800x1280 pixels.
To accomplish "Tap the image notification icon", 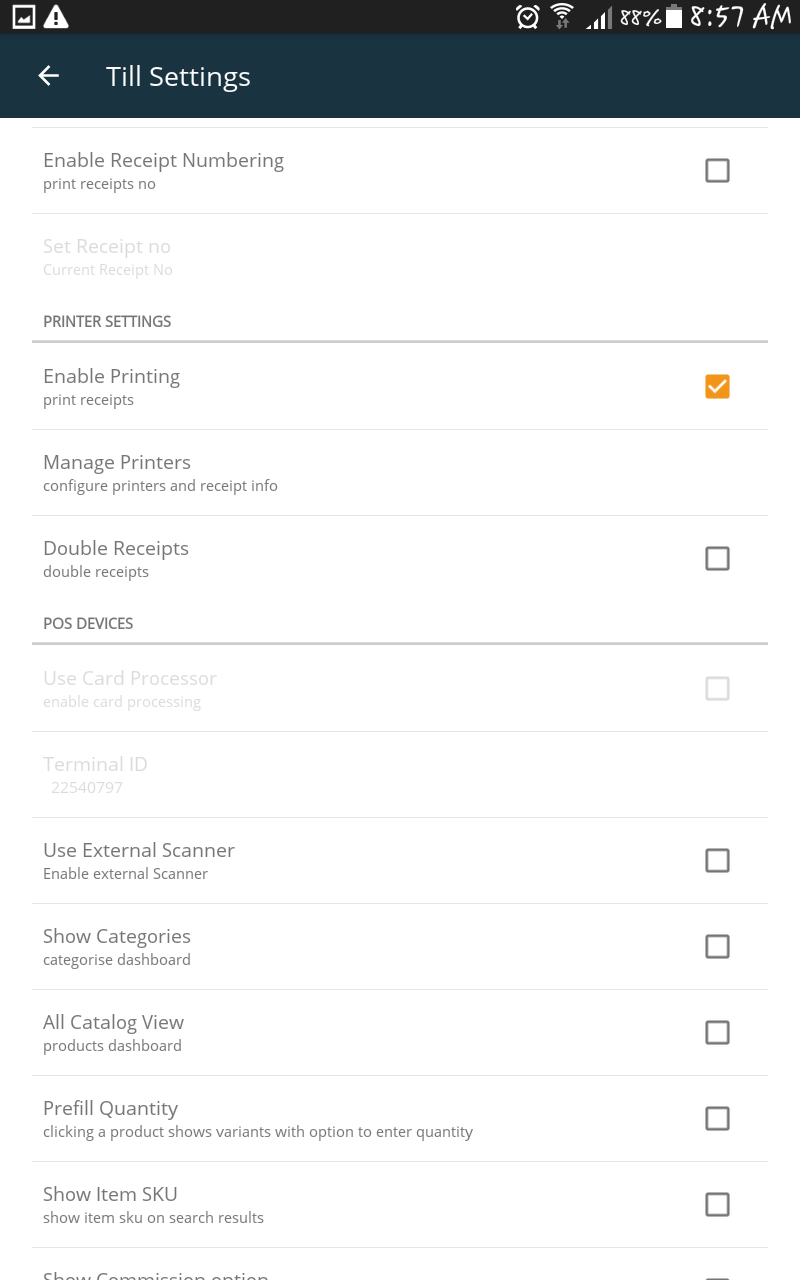I will tap(23, 17).
